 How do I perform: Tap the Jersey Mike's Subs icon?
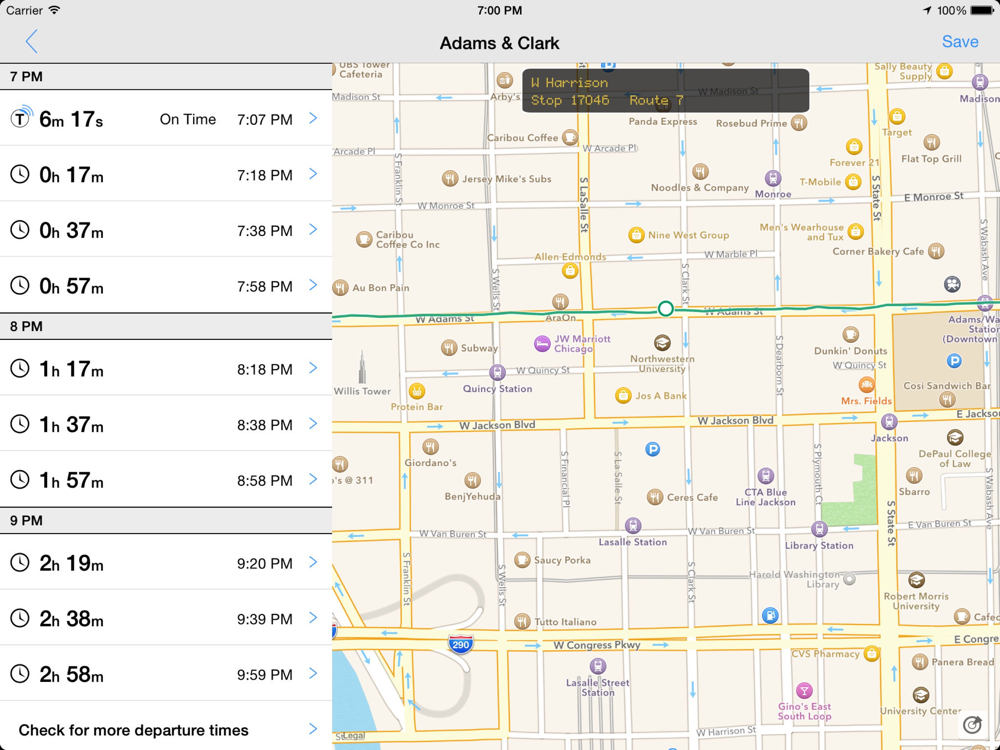[x=450, y=179]
